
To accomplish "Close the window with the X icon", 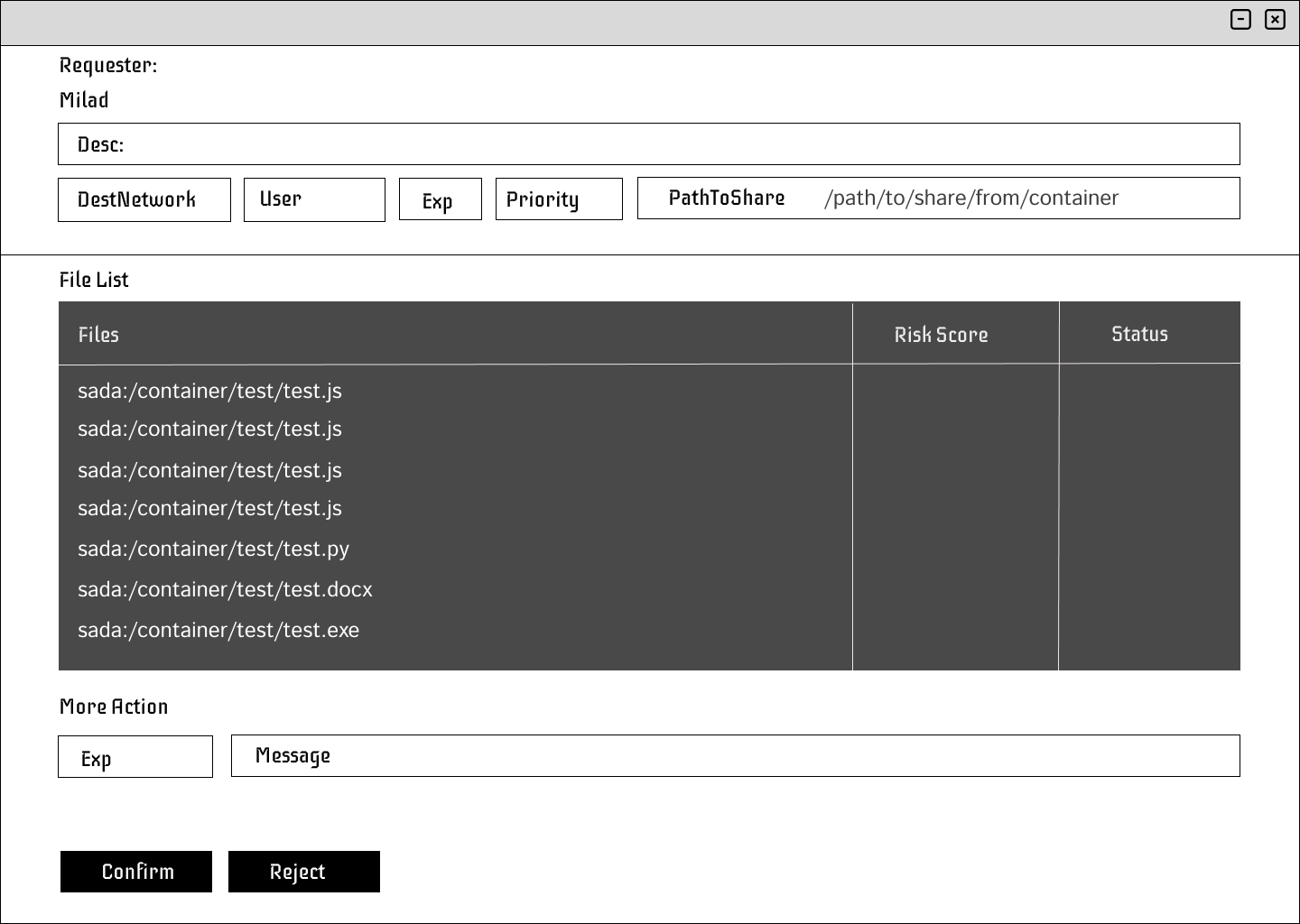I will pyautogui.click(x=1275, y=20).
